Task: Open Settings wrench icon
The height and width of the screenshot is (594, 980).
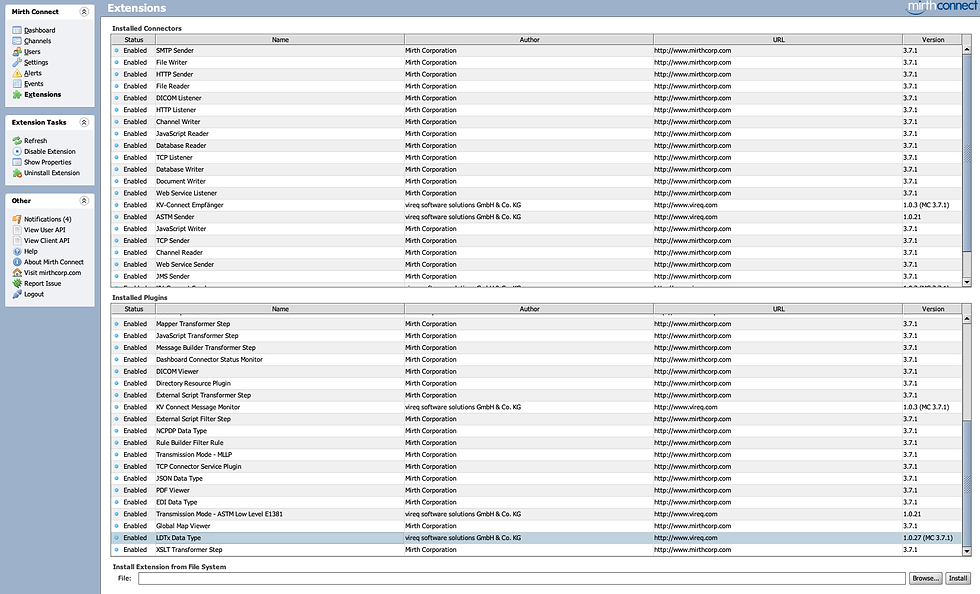Action: pyautogui.click(x=17, y=62)
